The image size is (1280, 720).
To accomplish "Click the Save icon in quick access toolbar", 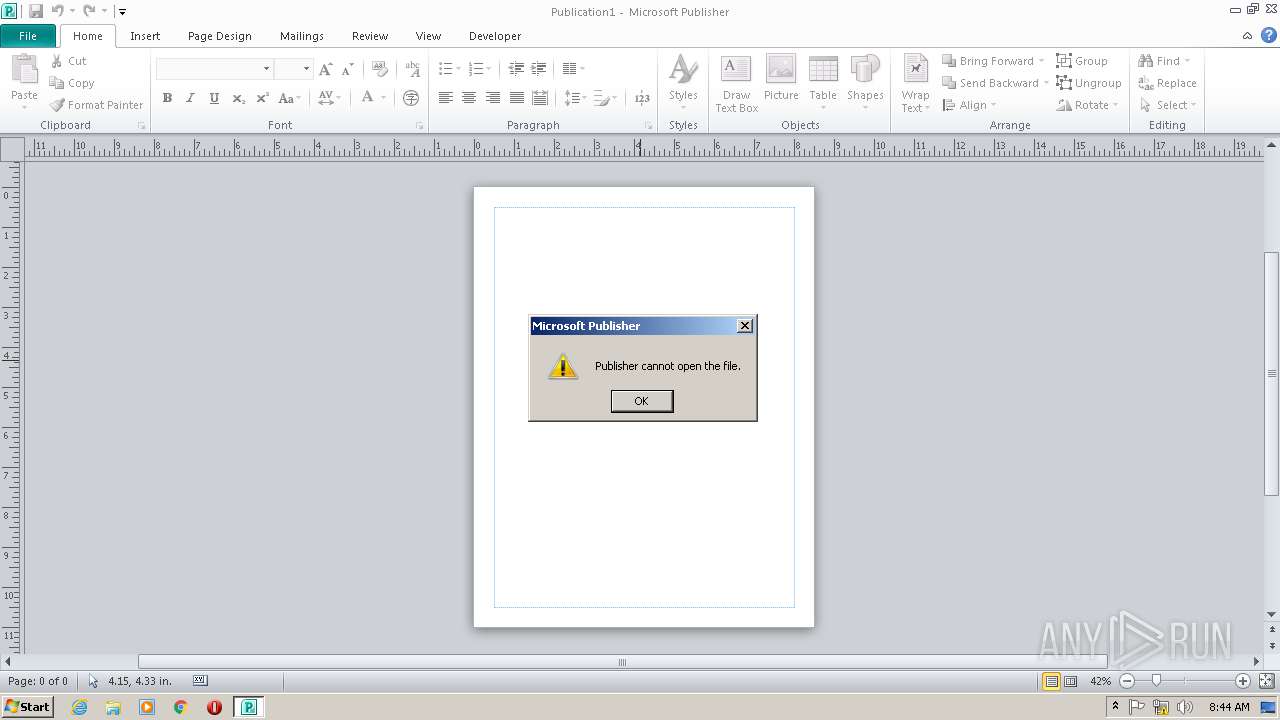I will (36, 11).
